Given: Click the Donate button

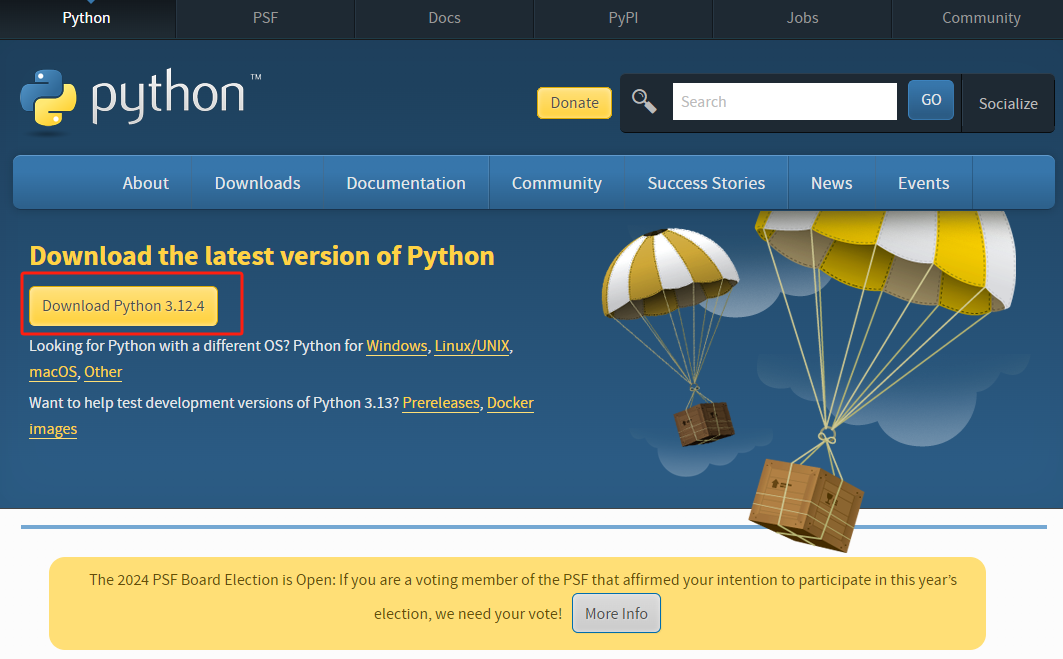Looking at the screenshot, I should pyautogui.click(x=574, y=103).
